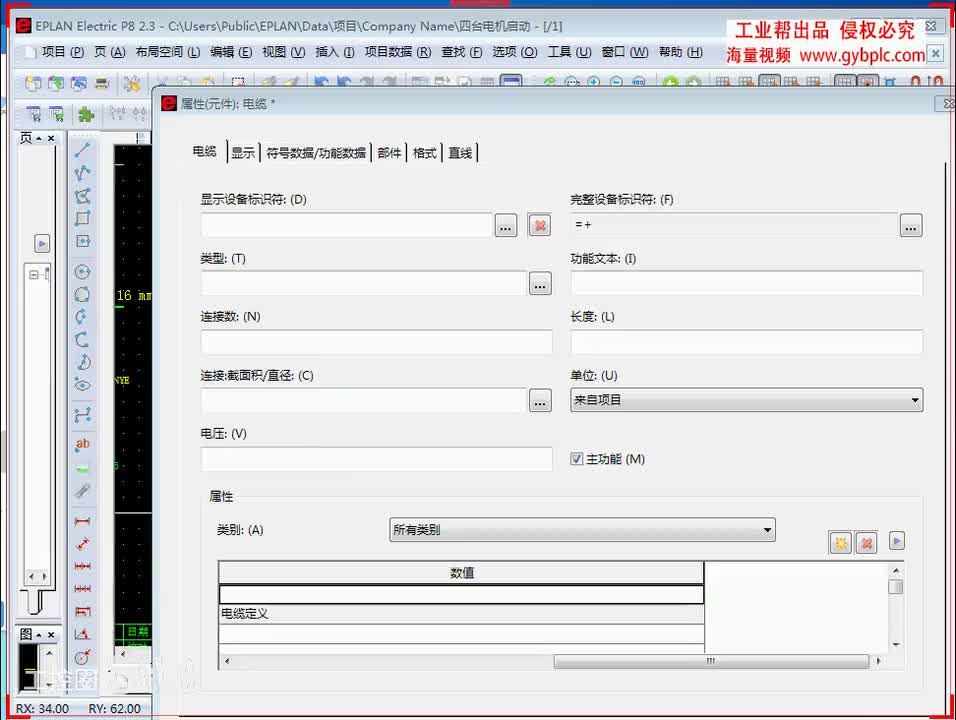Image resolution: width=956 pixels, height=720 pixels.
Task: Switch to the 显示 tab
Action: [243, 152]
